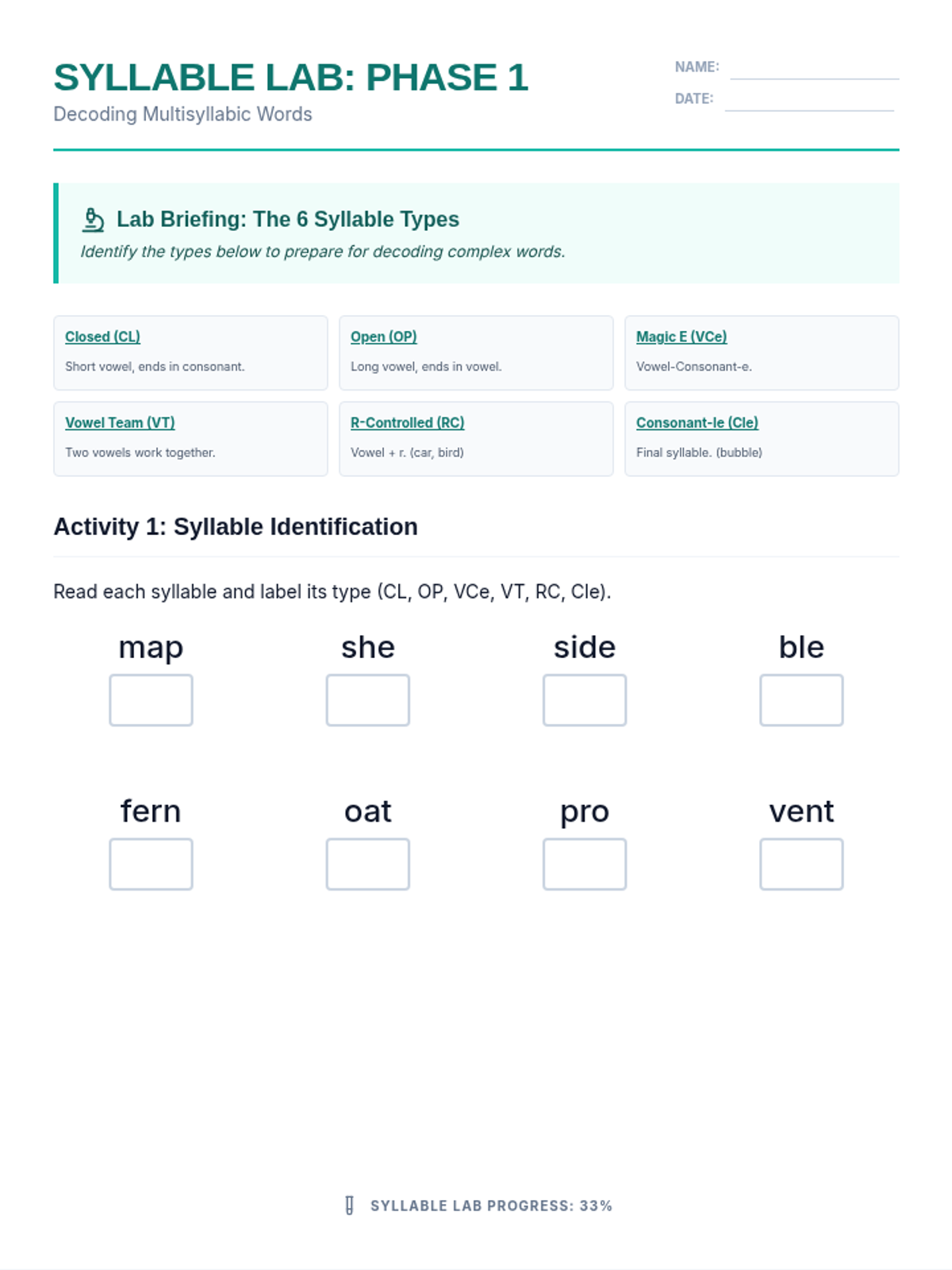The image size is (952, 1270).
Task: Click the Activity 1: Syllable Identification heading
Action: click(236, 527)
